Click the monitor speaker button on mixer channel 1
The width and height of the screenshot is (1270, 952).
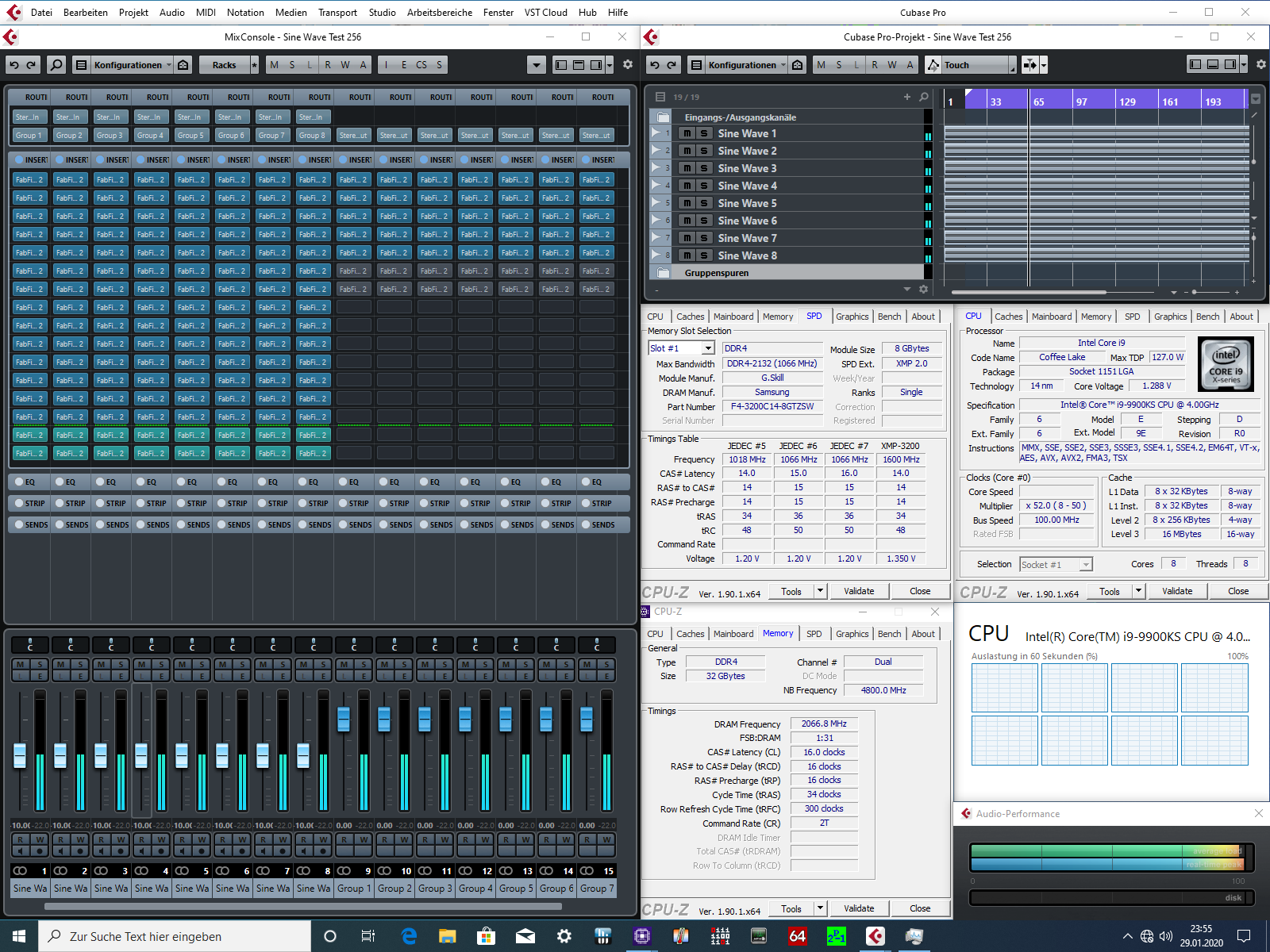[20, 851]
